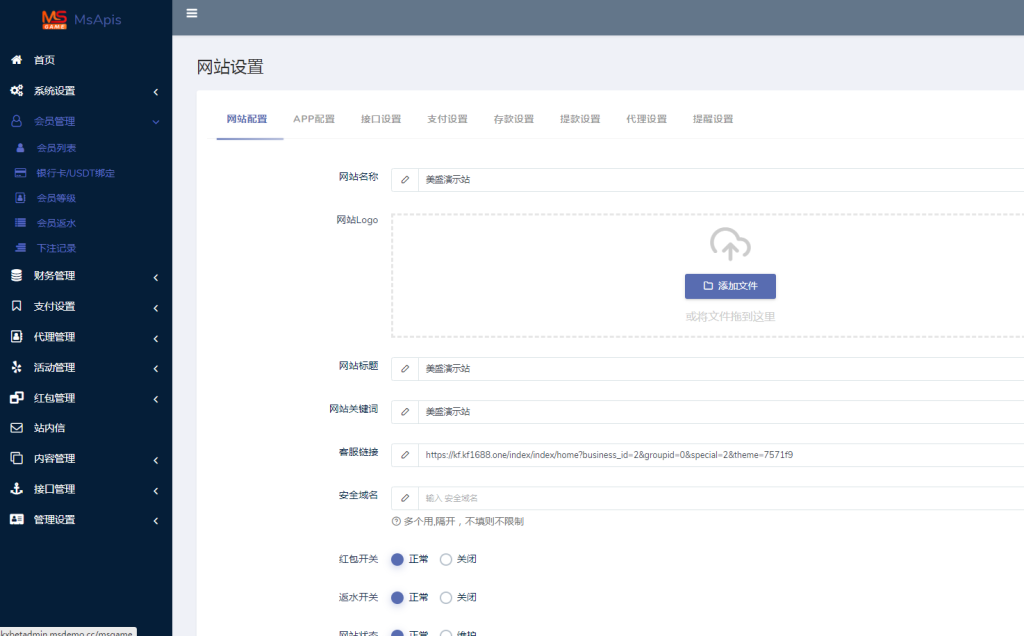Click the 网站名称 text field
This screenshot has height=636, width=1024.
721,180
